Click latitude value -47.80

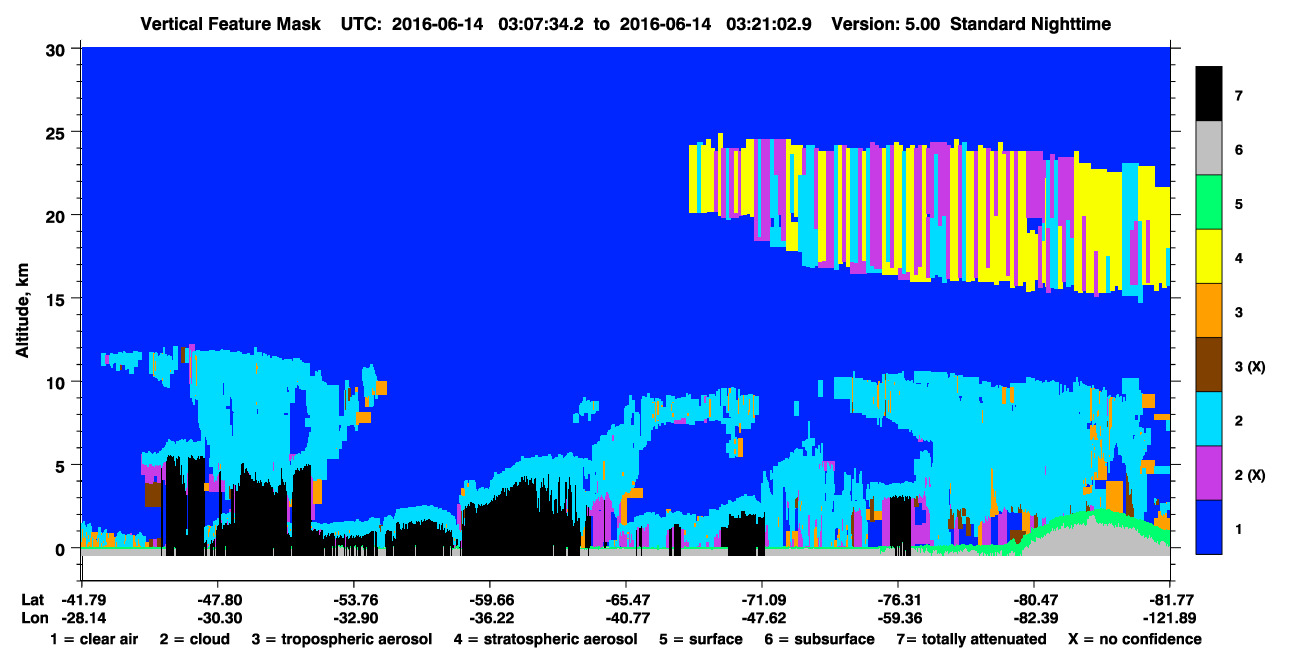pos(217,600)
